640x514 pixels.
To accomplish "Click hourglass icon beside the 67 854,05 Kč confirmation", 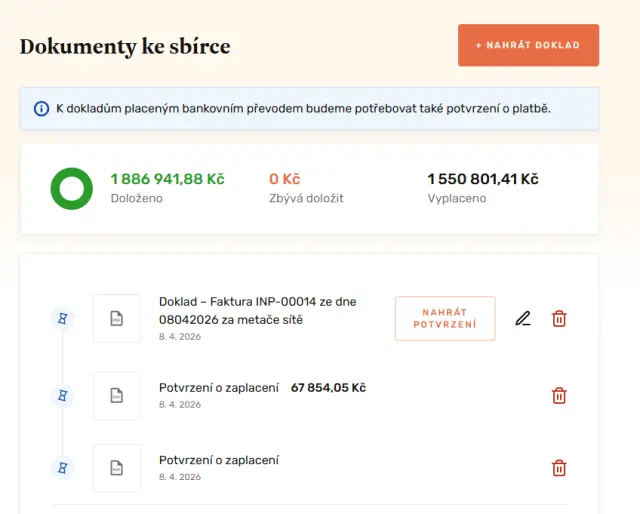I will [x=62, y=396].
